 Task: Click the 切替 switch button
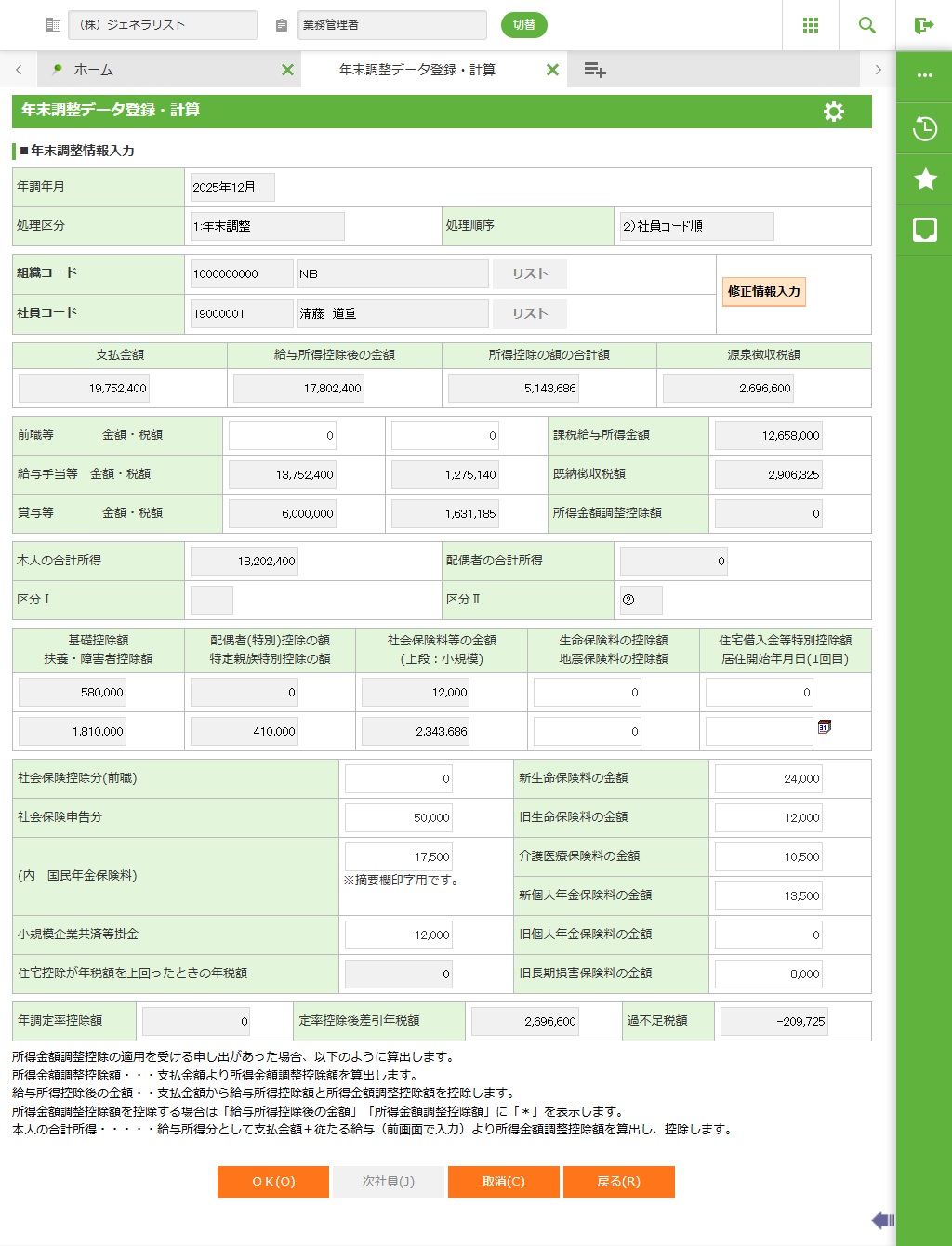524,25
